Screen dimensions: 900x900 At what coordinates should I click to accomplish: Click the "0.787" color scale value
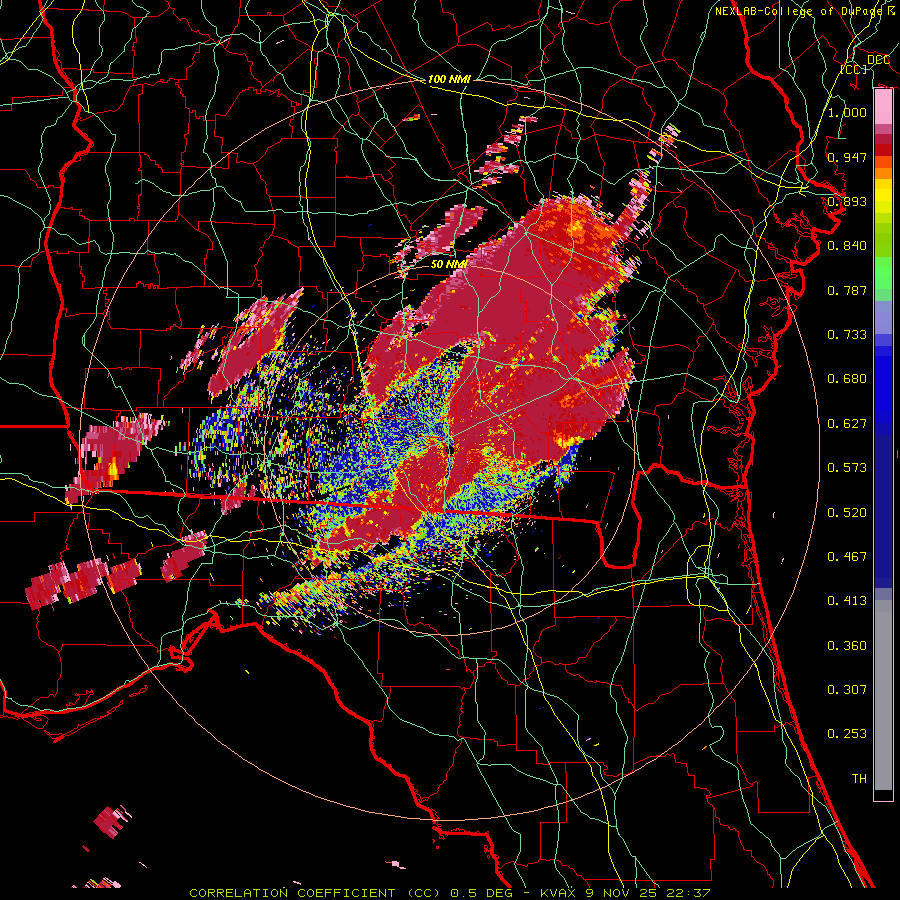[x=847, y=290]
